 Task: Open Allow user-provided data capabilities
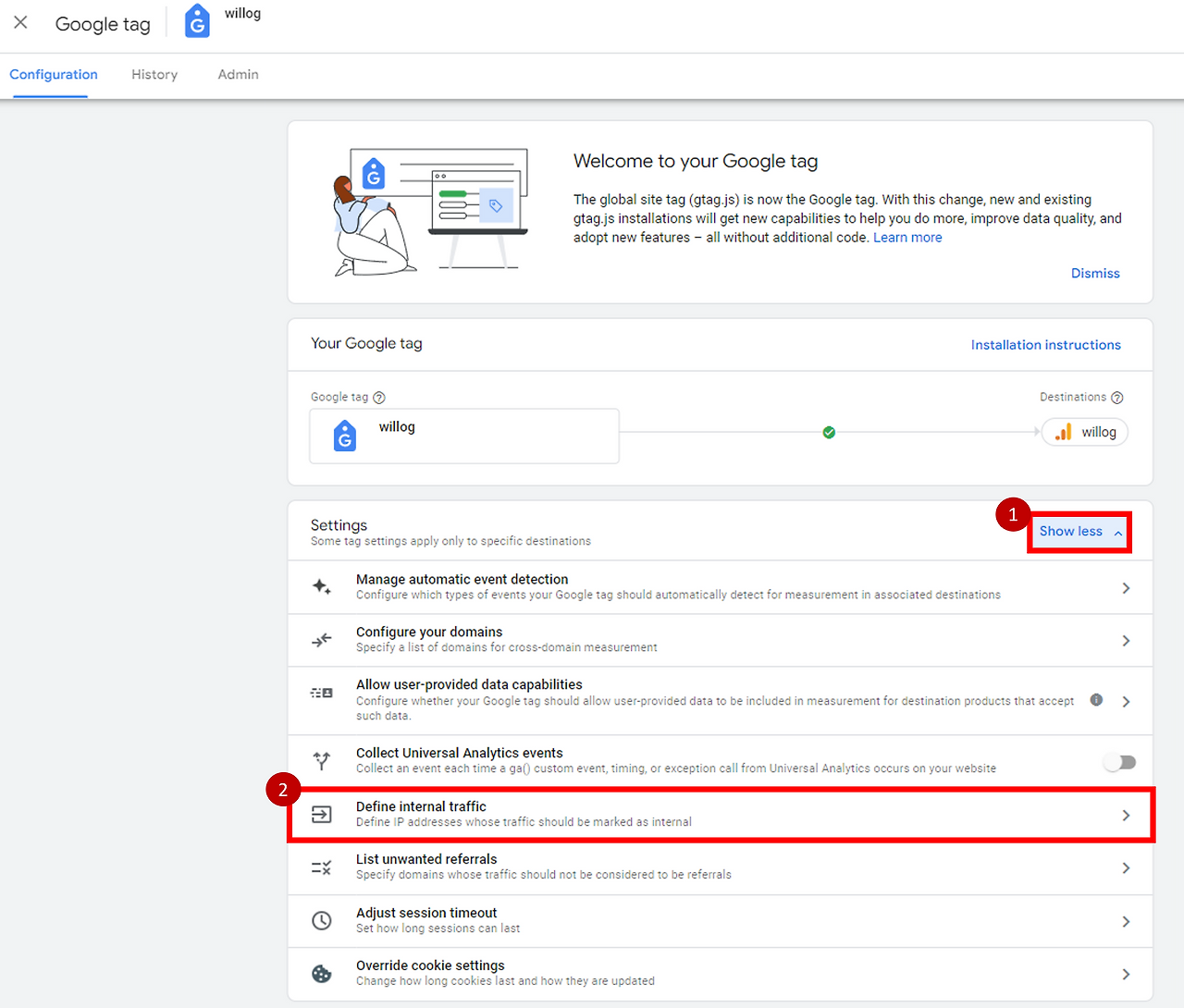[x=720, y=701]
